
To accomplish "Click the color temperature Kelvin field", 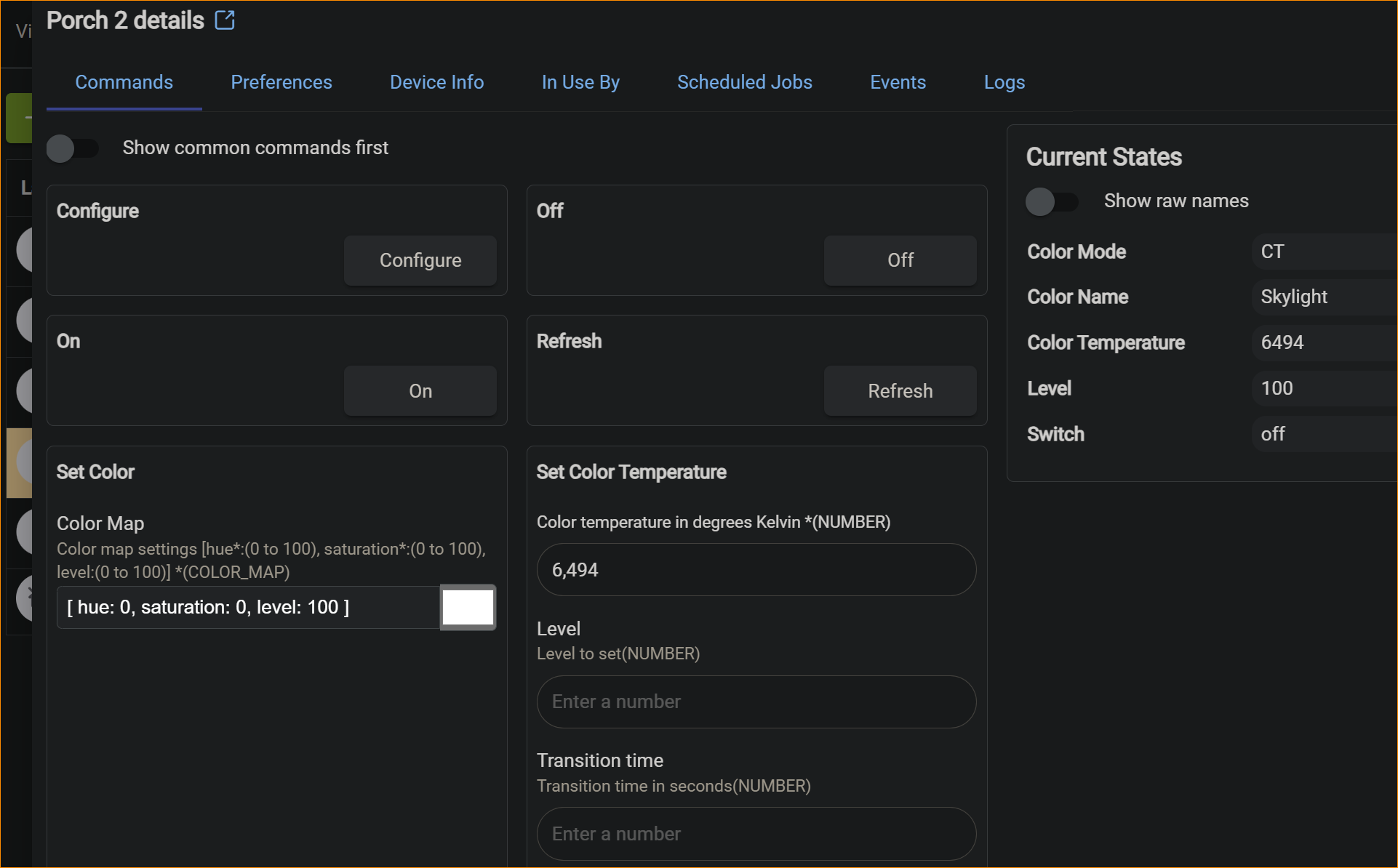I will 756,570.
